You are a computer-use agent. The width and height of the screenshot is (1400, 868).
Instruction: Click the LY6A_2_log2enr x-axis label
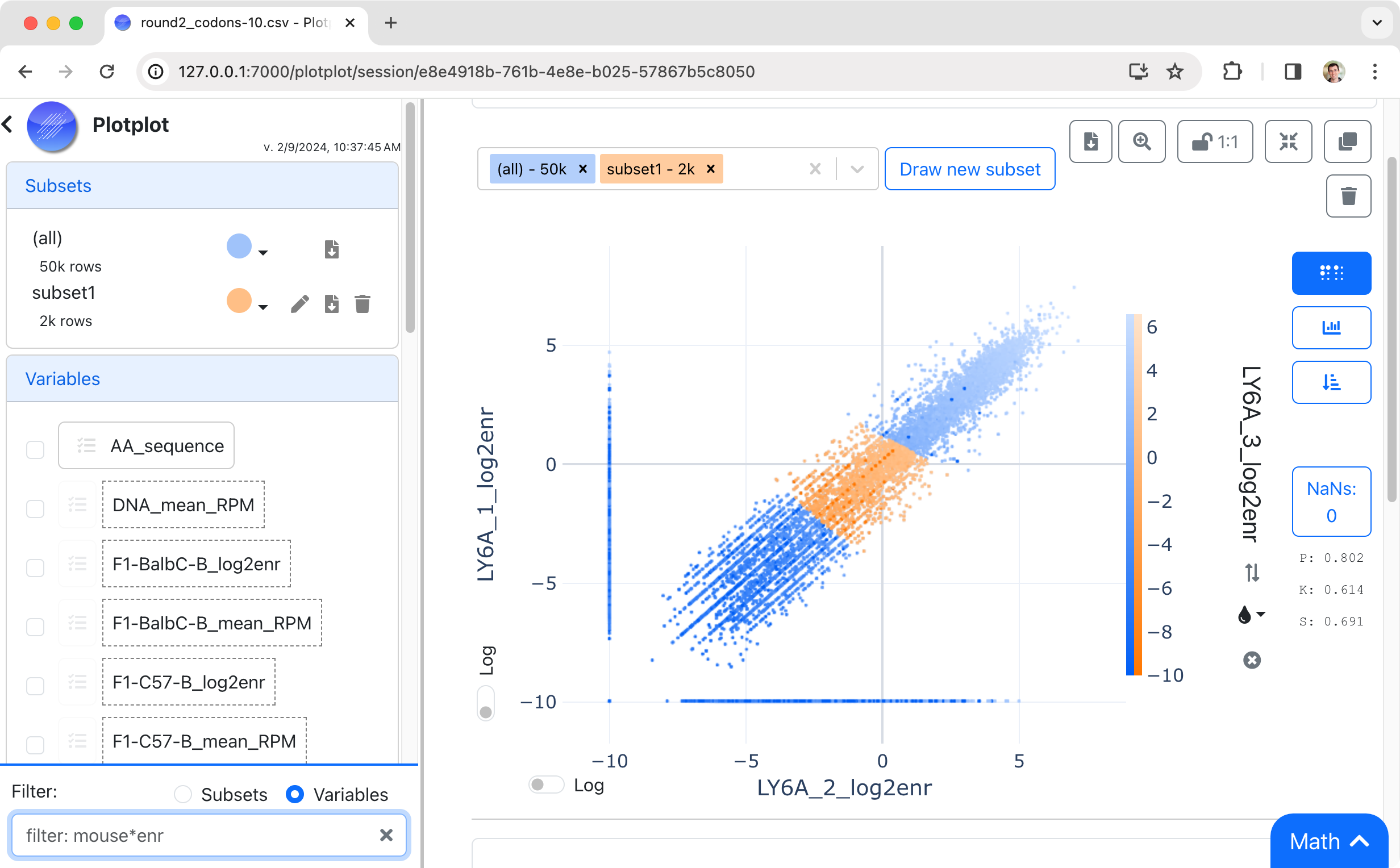coord(844,787)
